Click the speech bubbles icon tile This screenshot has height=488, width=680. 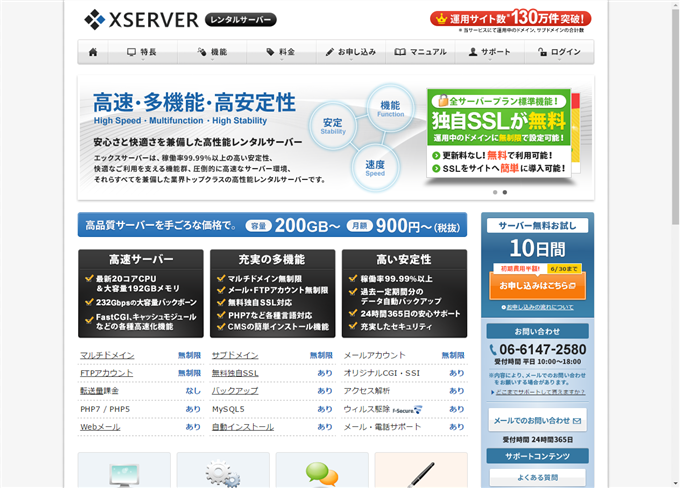tap(322, 470)
